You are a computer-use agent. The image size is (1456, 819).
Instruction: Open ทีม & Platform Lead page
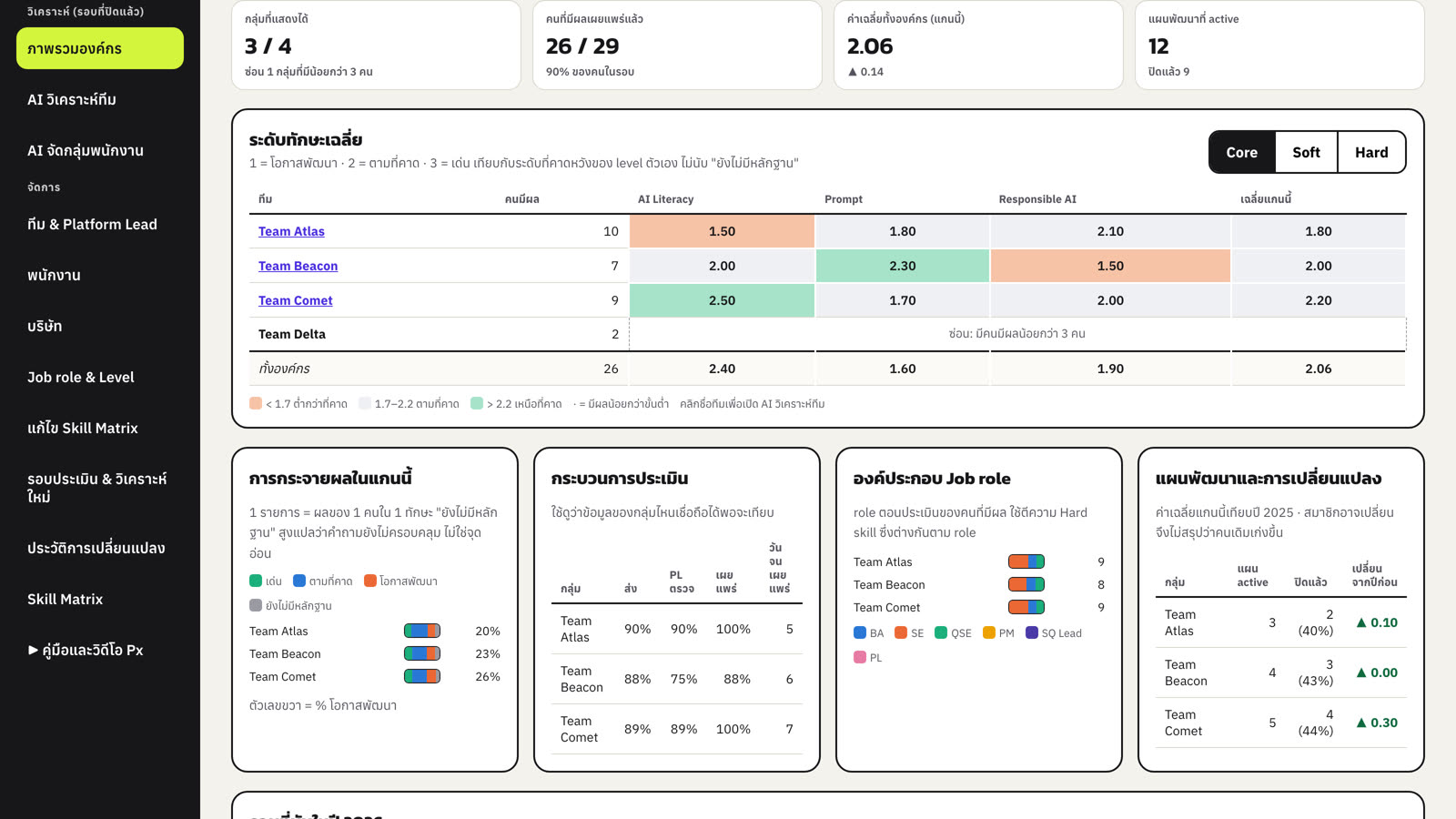tap(100, 224)
